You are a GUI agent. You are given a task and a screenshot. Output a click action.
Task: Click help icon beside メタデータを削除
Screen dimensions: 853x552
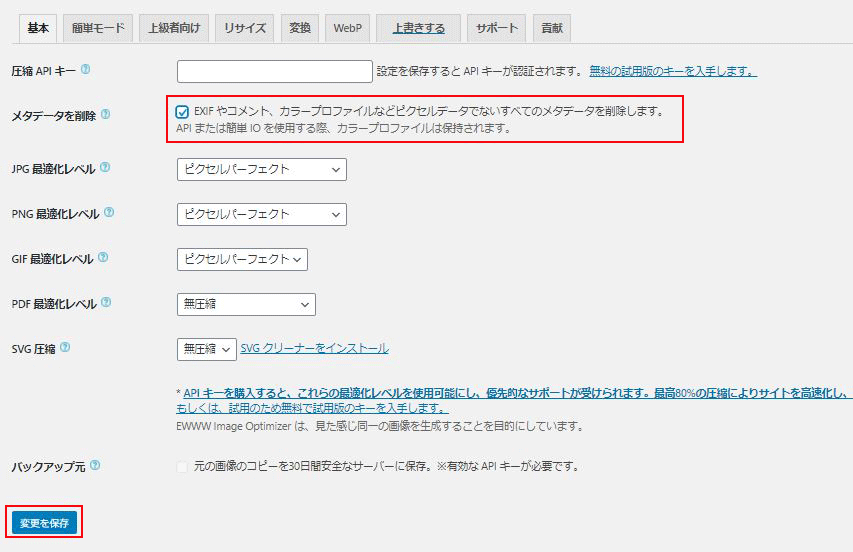coord(105,115)
